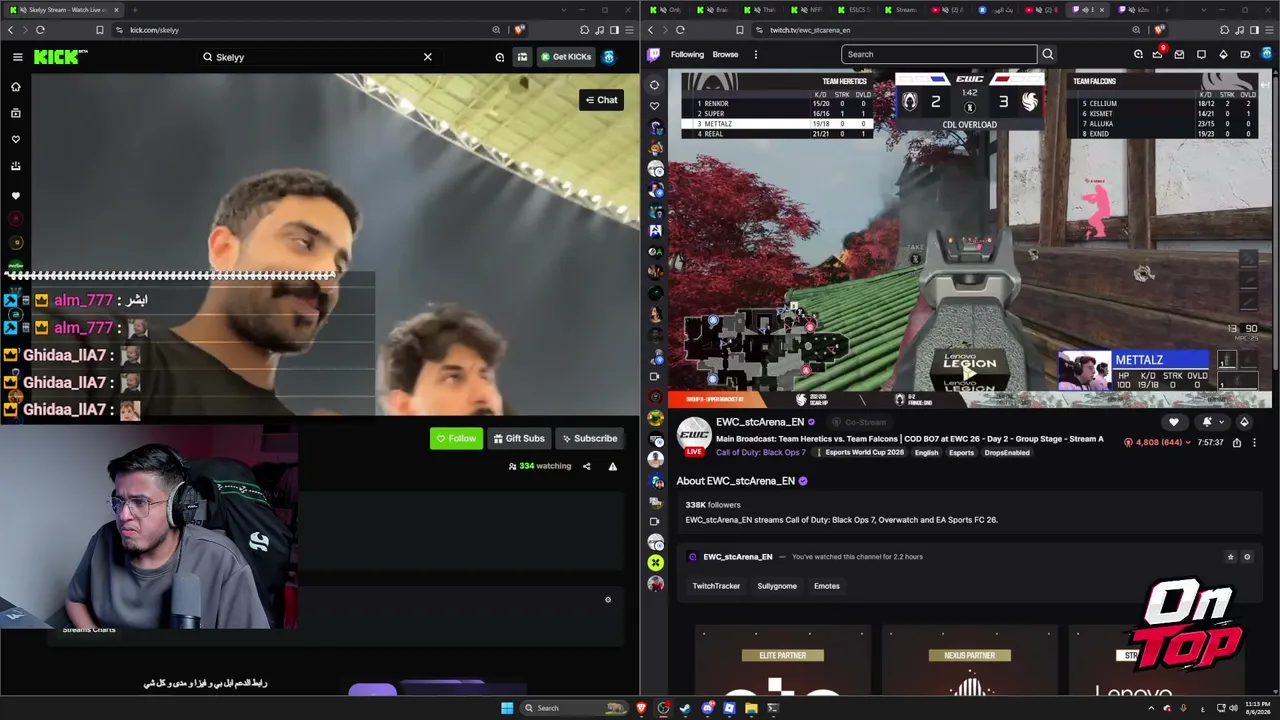Open the TwitchTracker link
The width and height of the screenshot is (1280, 720).
pyautogui.click(x=716, y=586)
